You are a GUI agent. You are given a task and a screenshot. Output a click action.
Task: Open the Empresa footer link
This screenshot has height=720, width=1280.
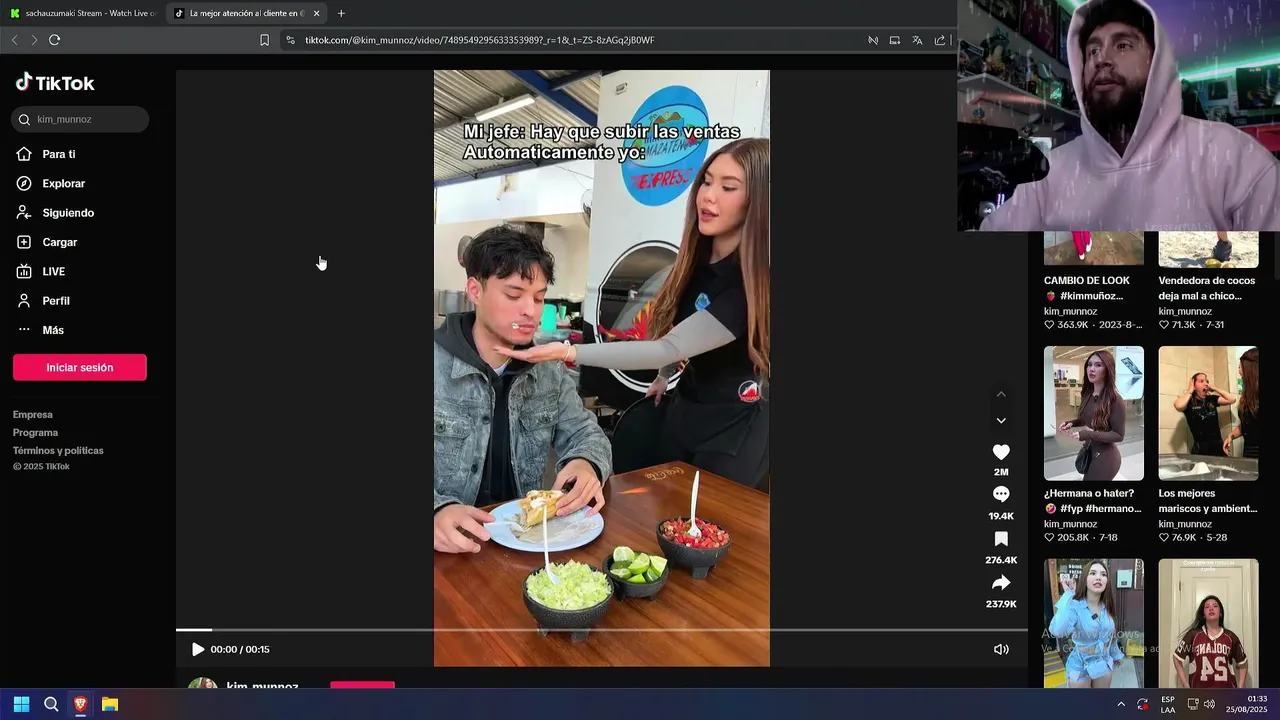click(x=33, y=414)
